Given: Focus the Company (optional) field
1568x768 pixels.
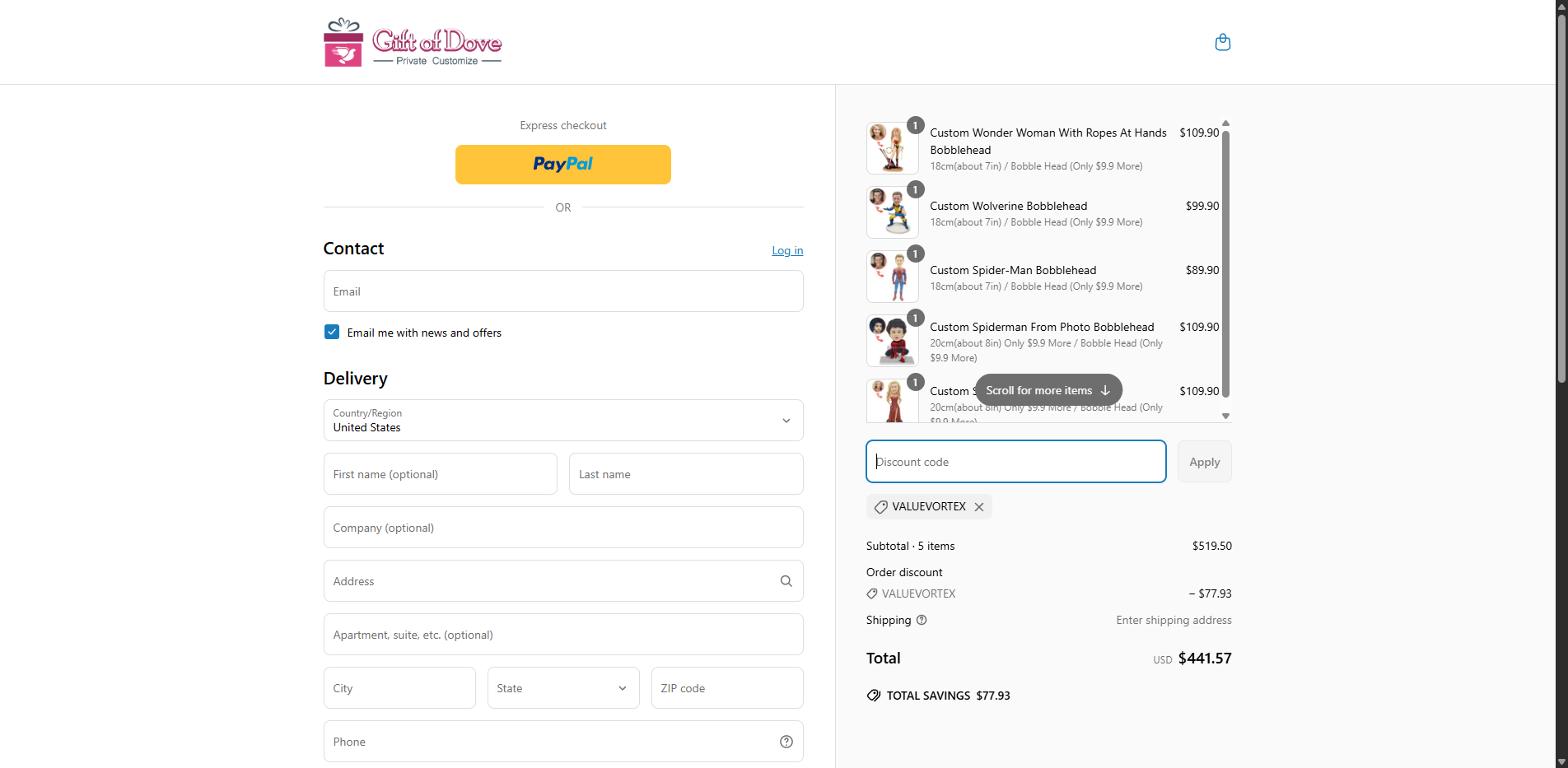Looking at the screenshot, I should click(563, 528).
